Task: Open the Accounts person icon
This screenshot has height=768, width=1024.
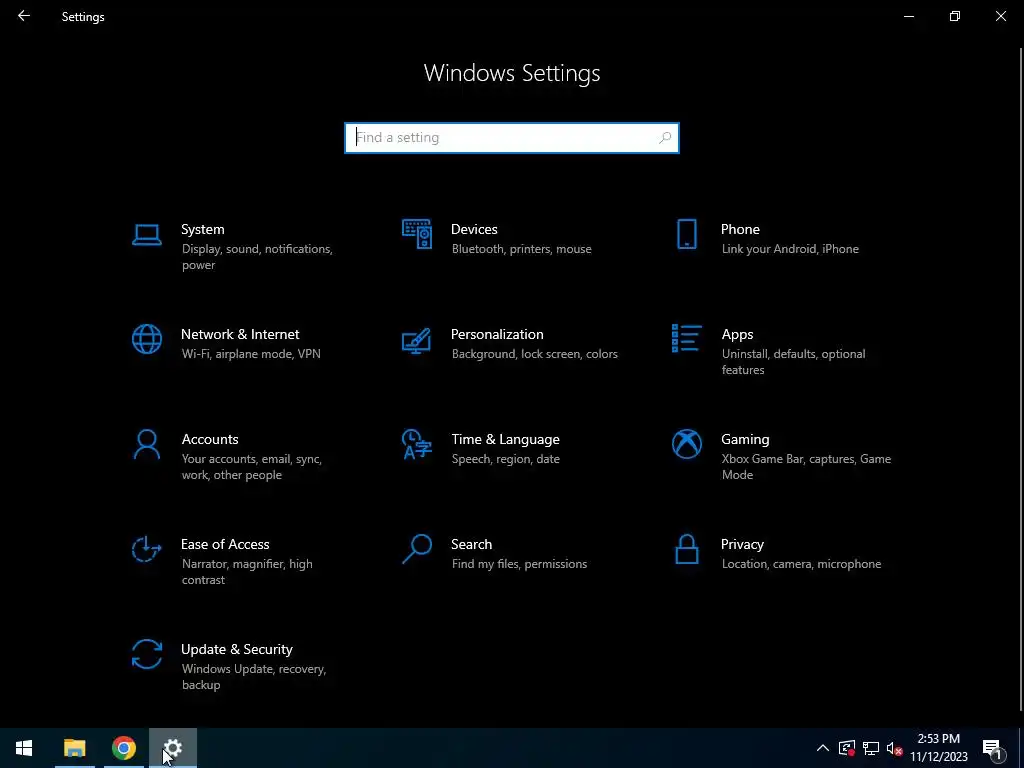Action: point(146,444)
